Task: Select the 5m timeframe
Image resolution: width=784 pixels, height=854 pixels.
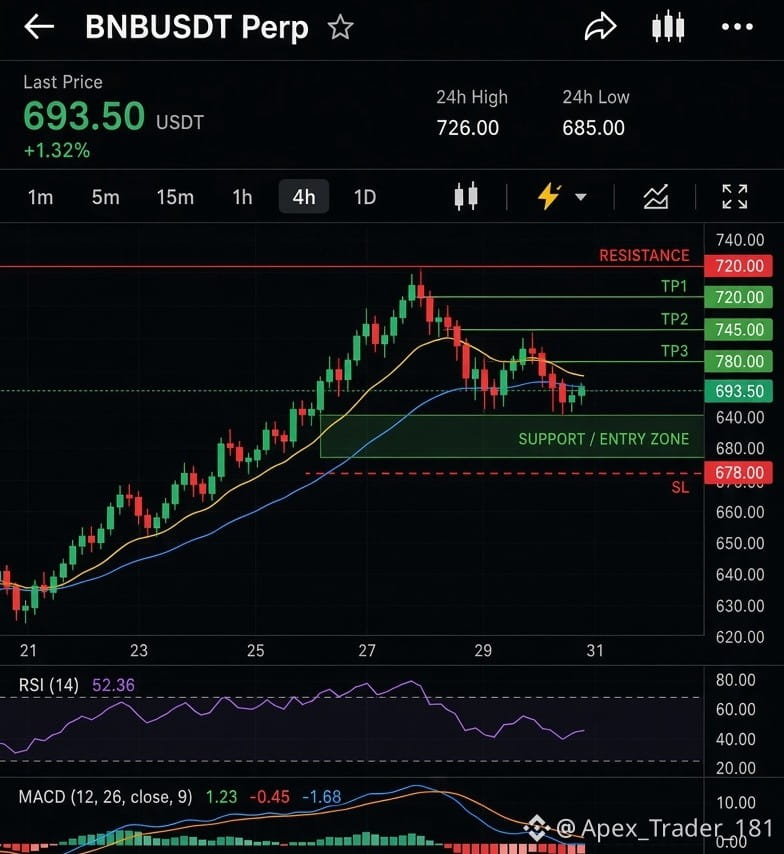Action: coord(105,197)
